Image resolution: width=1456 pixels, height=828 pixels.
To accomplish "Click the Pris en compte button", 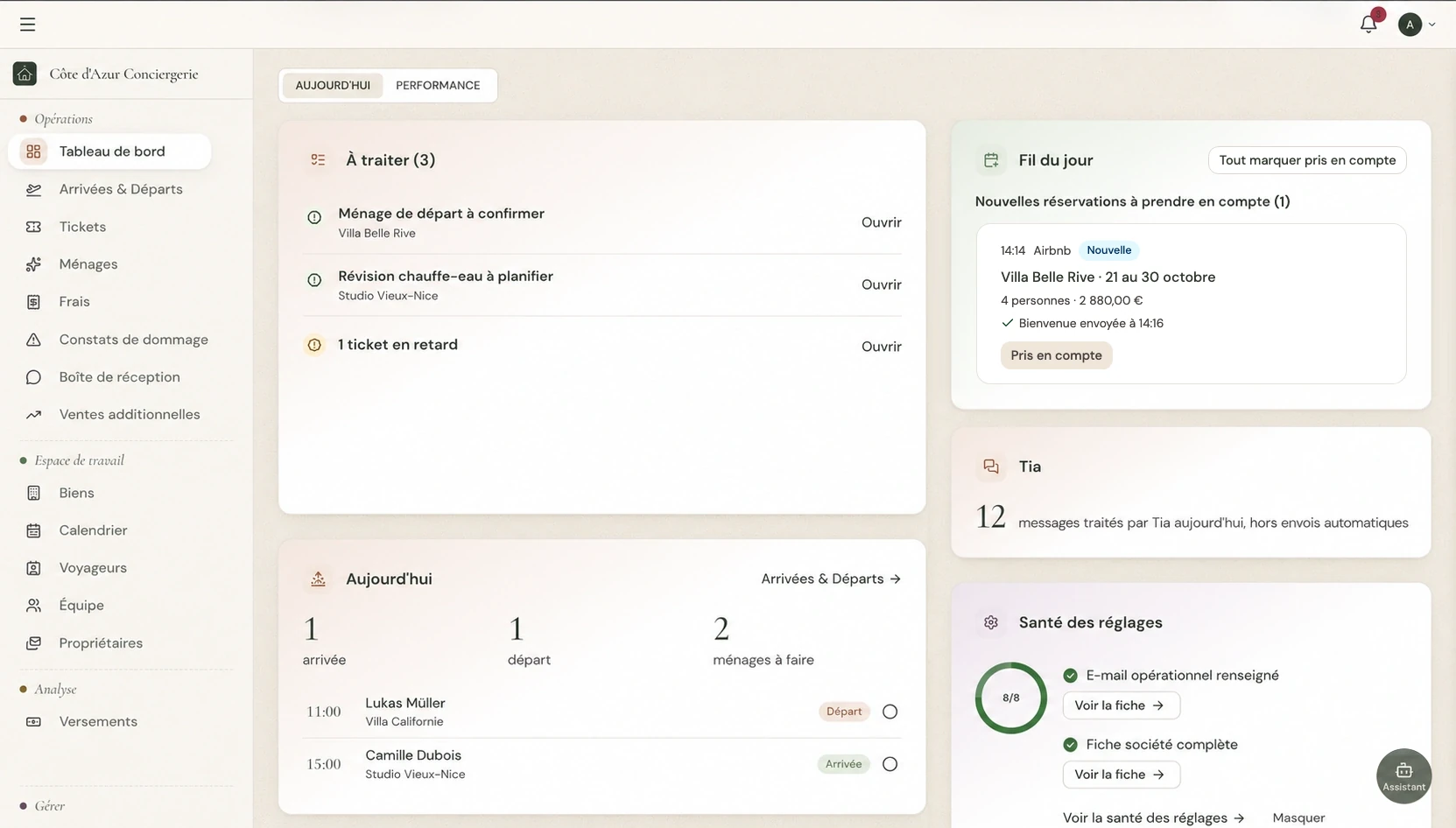I will click(x=1056, y=355).
